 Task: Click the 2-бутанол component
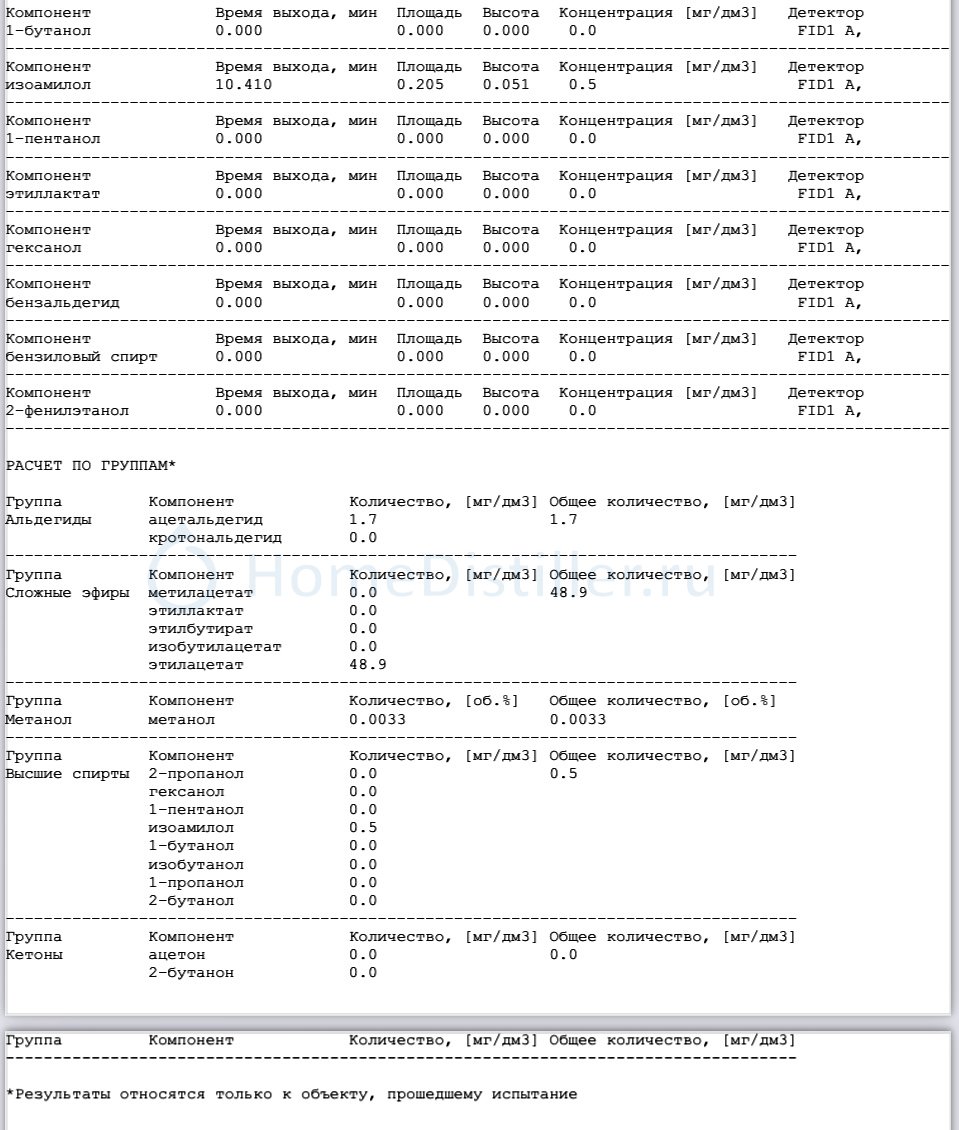coord(191,901)
